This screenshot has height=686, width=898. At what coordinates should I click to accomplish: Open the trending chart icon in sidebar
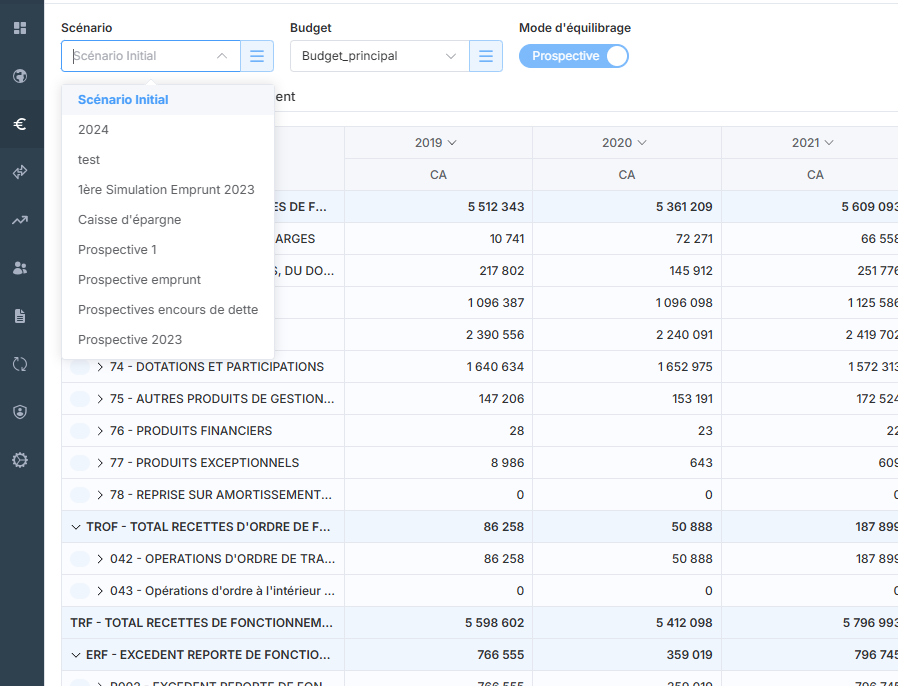point(20,220)
